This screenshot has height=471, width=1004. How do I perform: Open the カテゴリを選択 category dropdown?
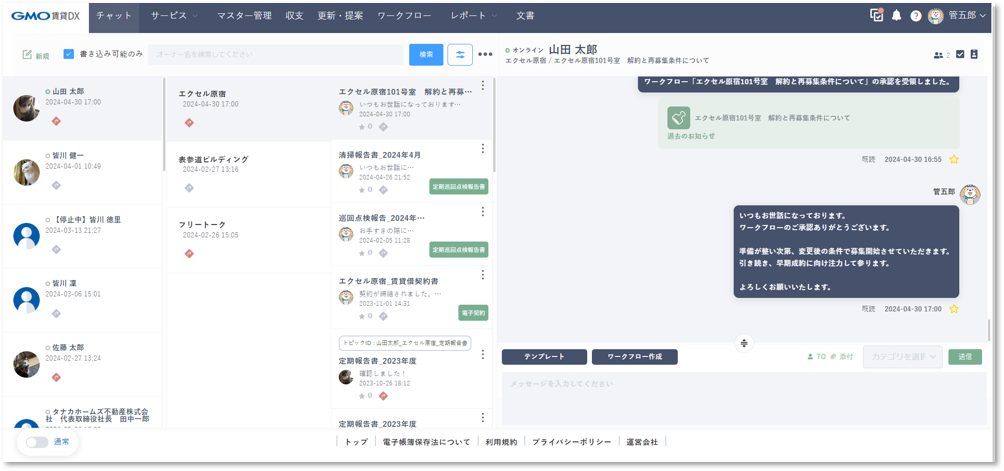(x=902, y=357)
